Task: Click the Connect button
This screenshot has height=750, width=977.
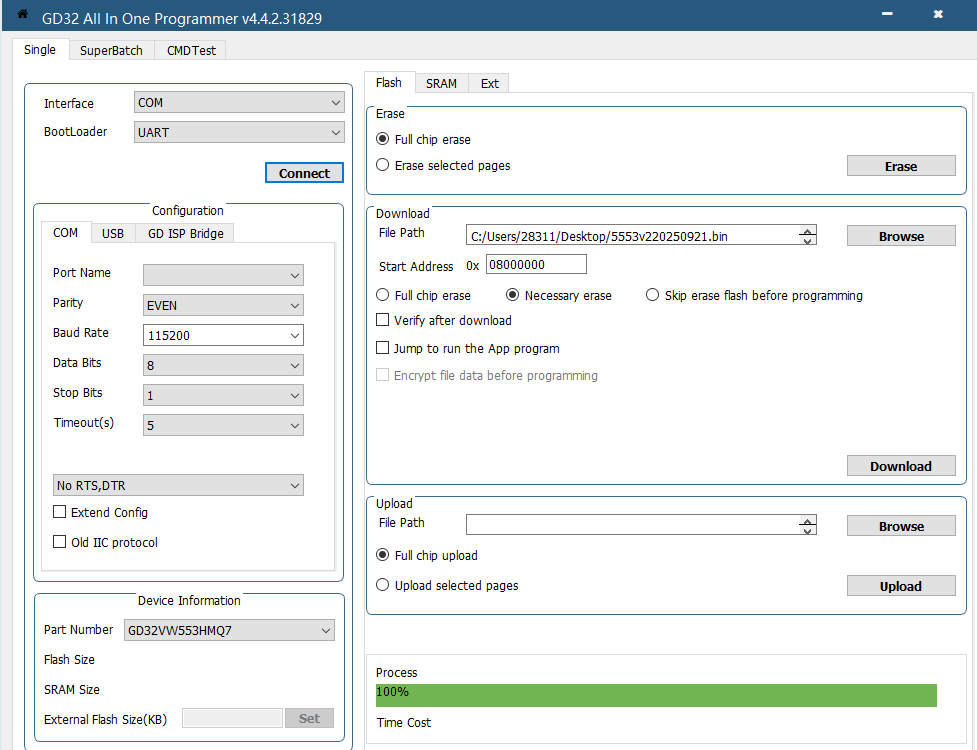Action: coord(304,173)
